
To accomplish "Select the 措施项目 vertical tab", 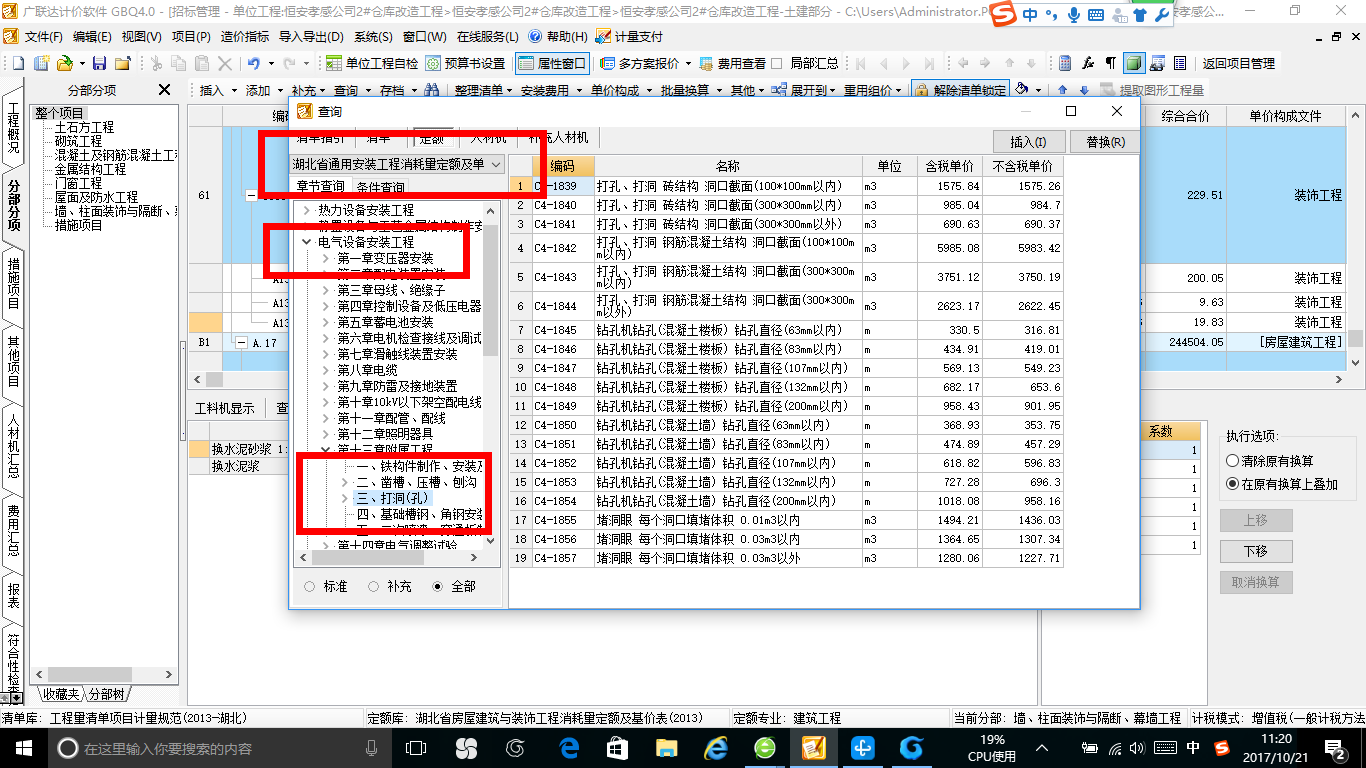I will [13, 283].
